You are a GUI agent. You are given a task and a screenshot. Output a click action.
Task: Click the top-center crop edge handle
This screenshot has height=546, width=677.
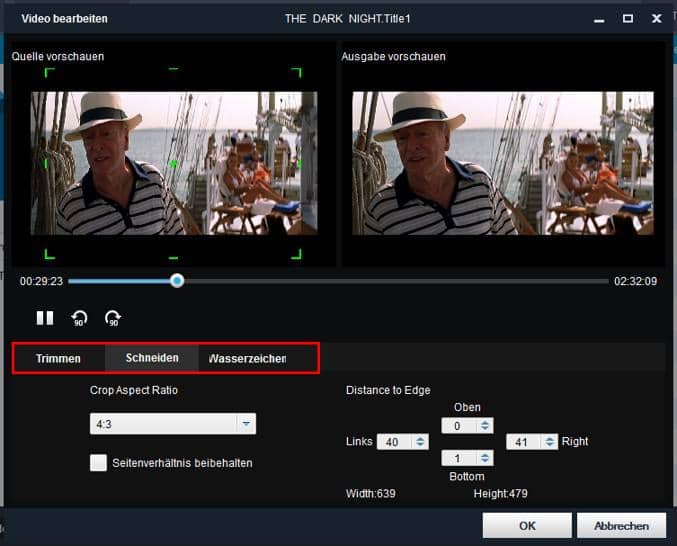pyautogui.click(x=173, y=69)
